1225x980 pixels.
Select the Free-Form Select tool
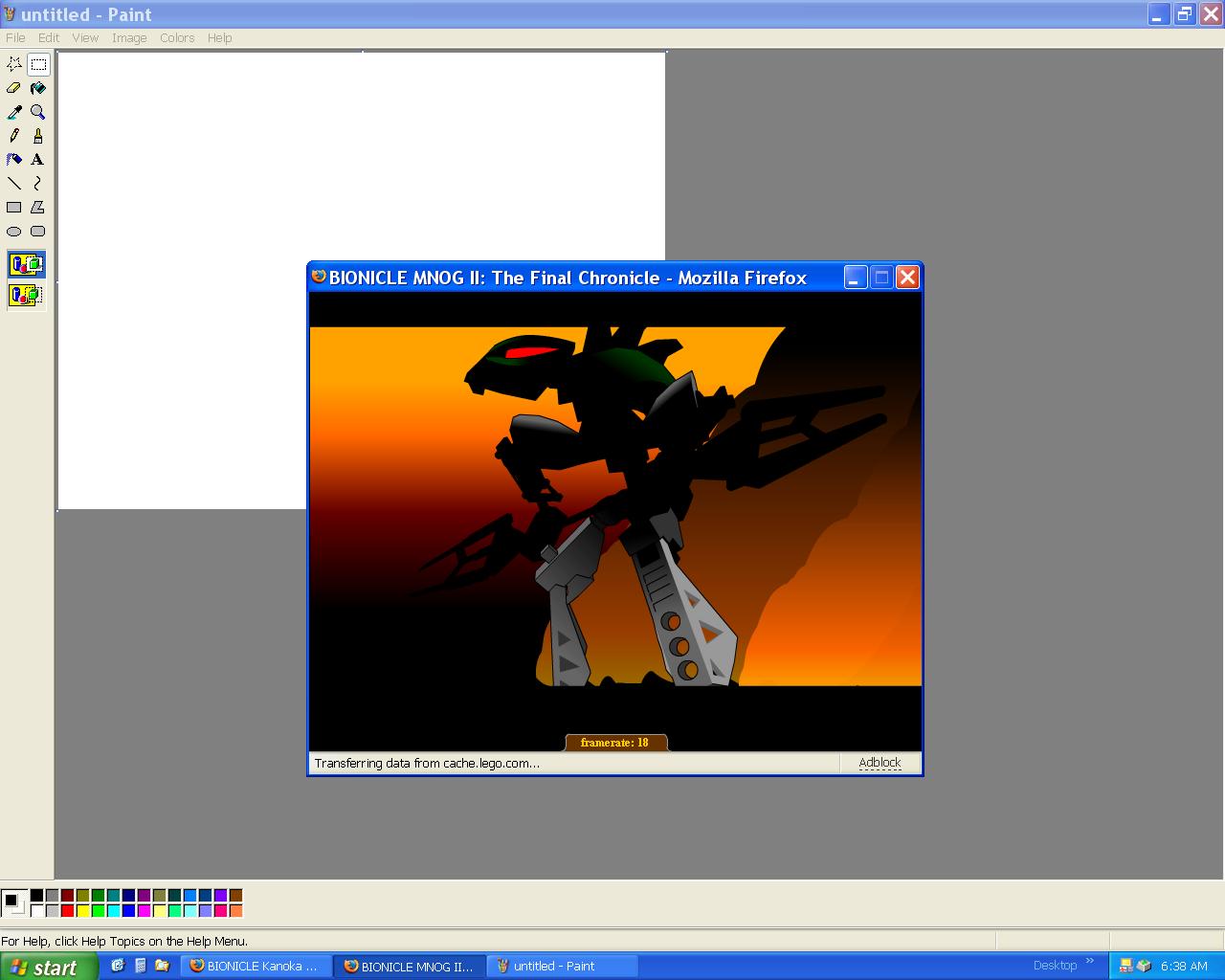coord(14,64)
